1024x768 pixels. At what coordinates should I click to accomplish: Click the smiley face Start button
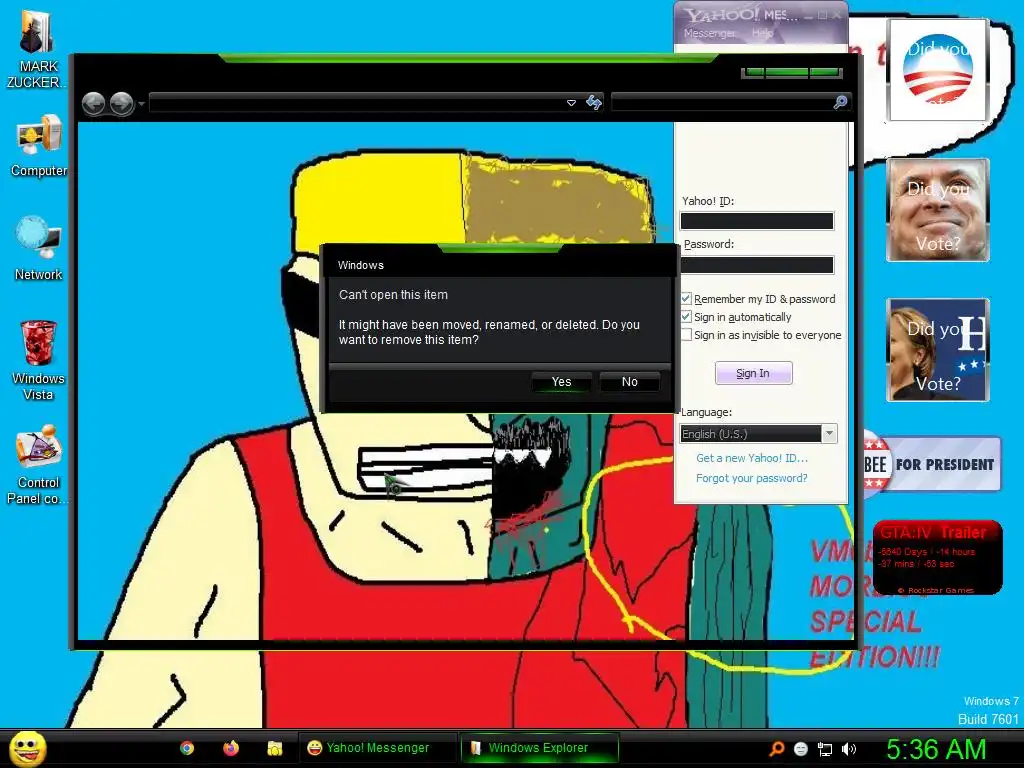27,748
